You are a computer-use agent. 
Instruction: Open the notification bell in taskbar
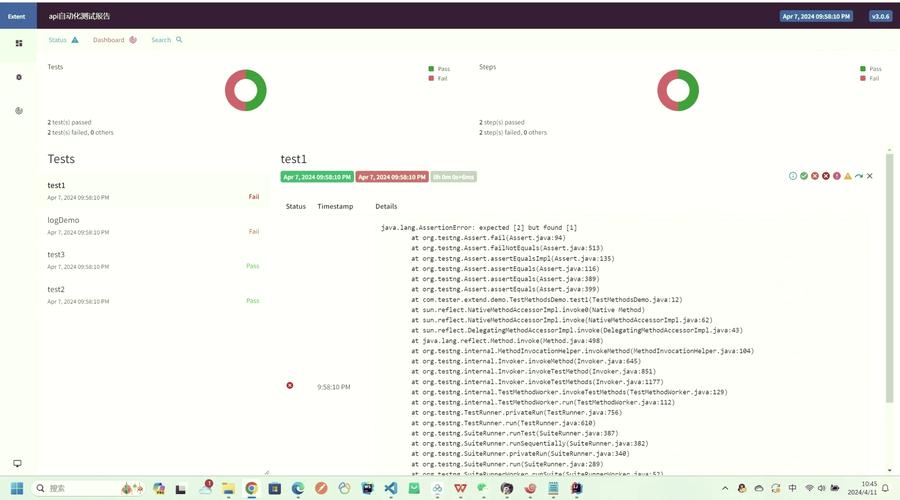click(886, 488)
